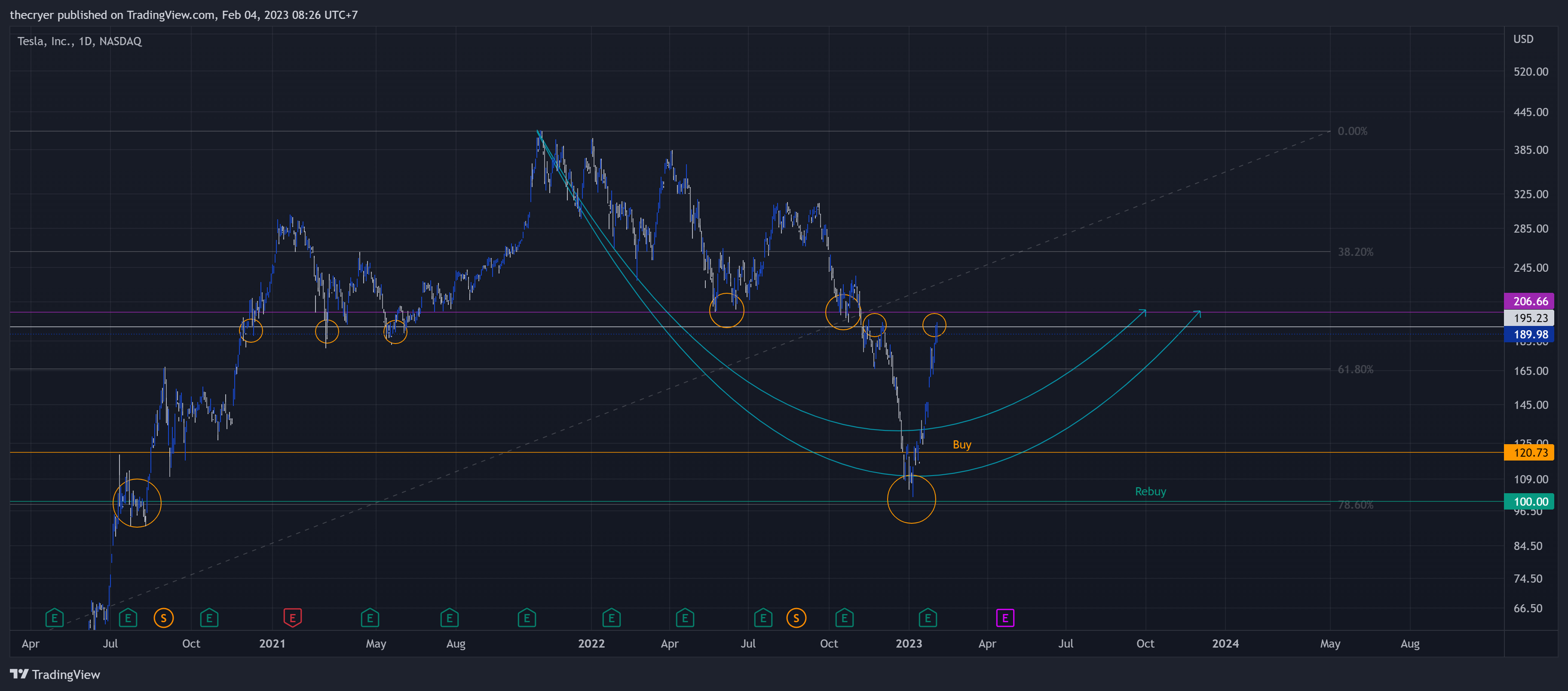Click the 385.00 price axis value
The width and height of the screenshot is (1568, 691).
[x=1531, y=150]
